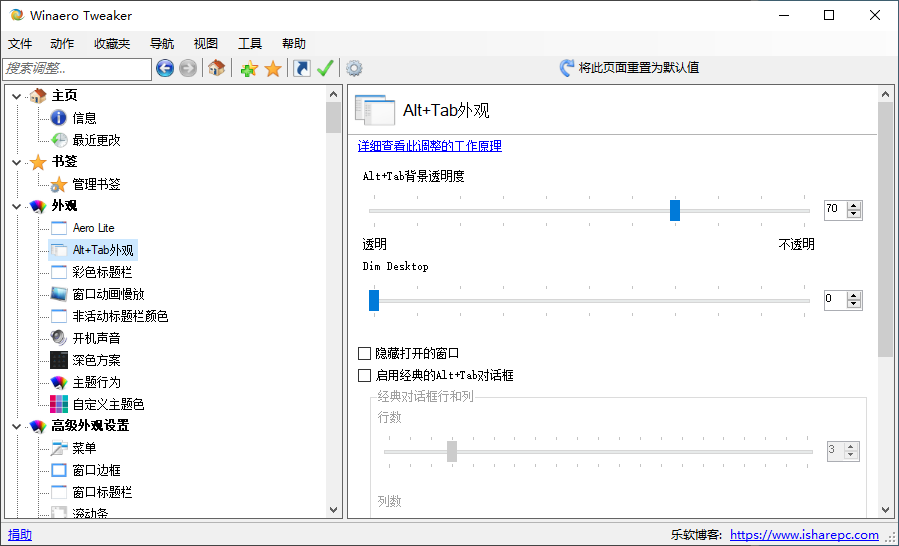Click the Aero Lite window icon
899x546 pixels.
pyautogui.click(x=58, y=228)
